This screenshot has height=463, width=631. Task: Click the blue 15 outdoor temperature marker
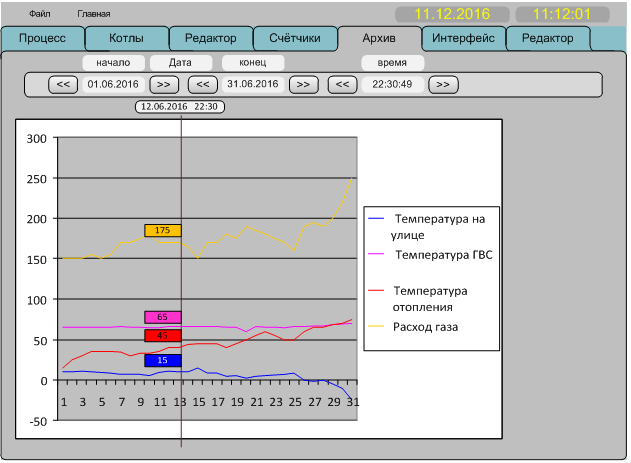coord(162,360)
